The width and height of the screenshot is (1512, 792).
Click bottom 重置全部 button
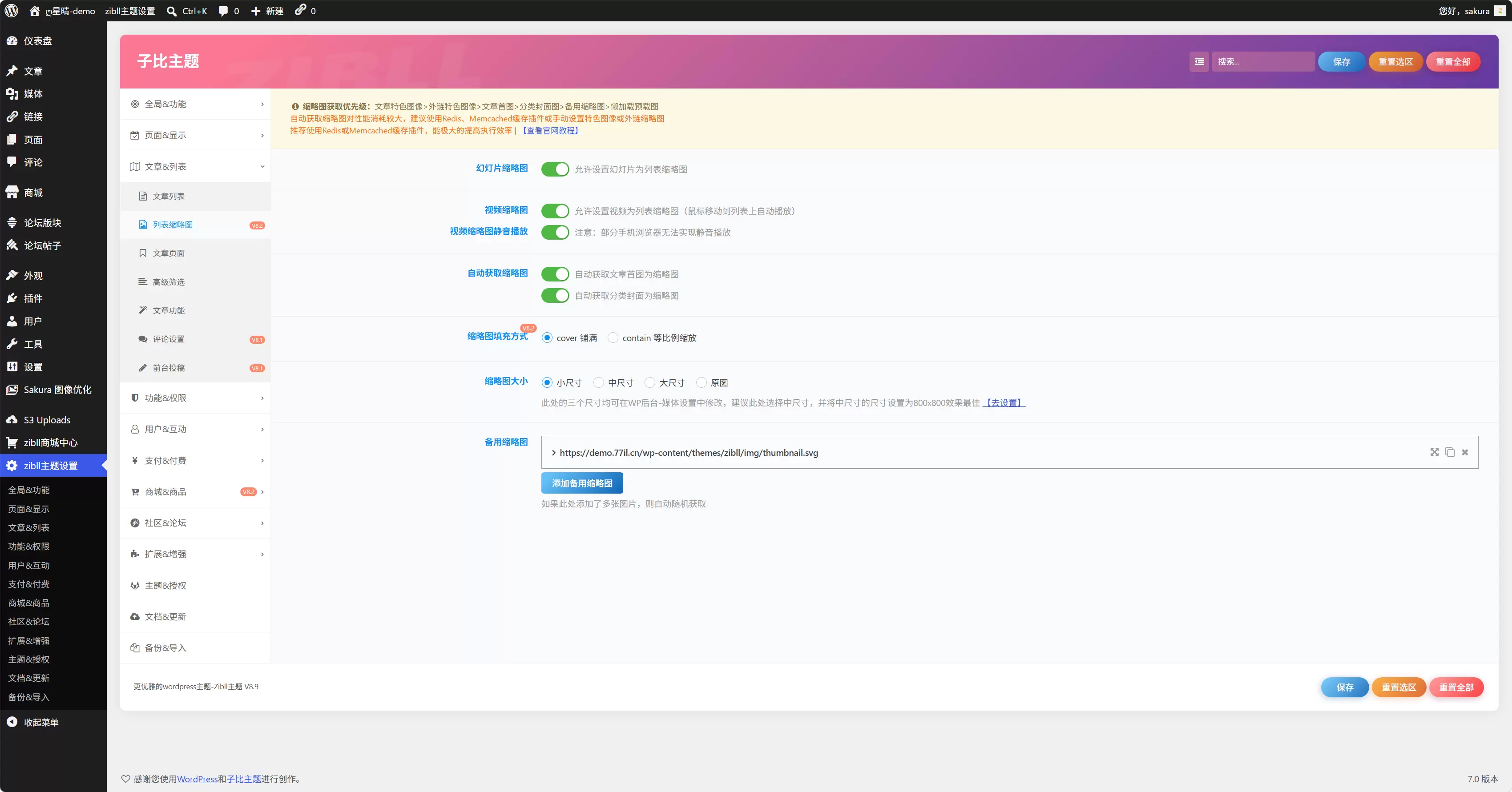pos(1456,687)
